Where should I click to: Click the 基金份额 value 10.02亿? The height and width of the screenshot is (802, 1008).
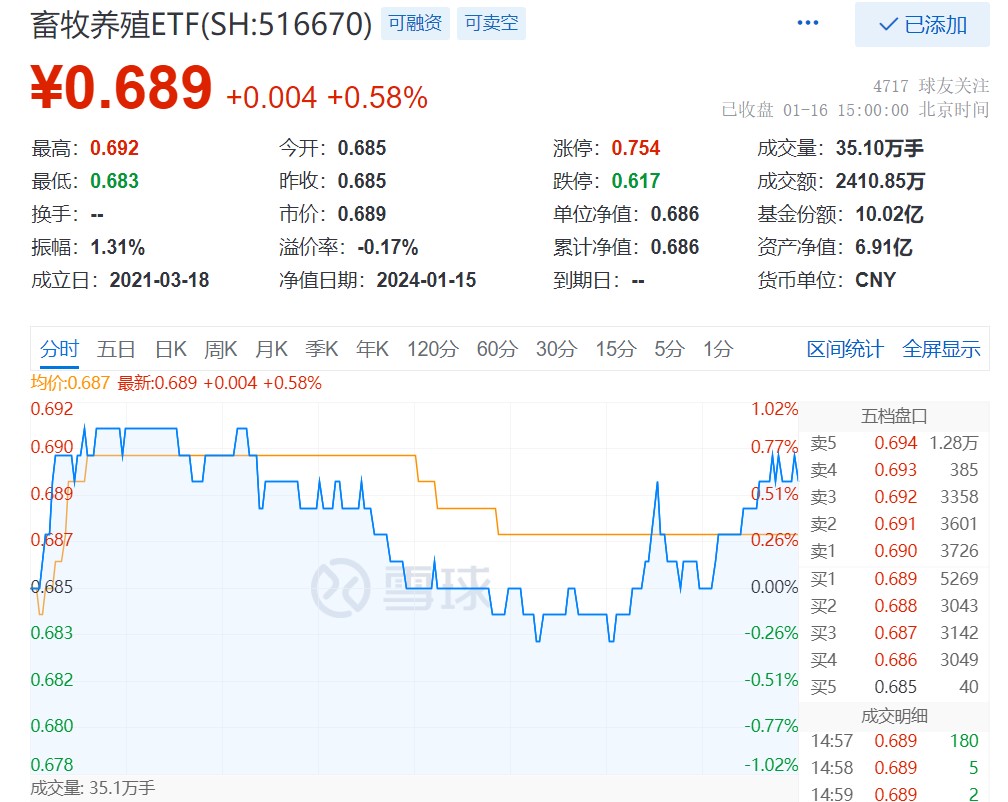pos(890,214)
